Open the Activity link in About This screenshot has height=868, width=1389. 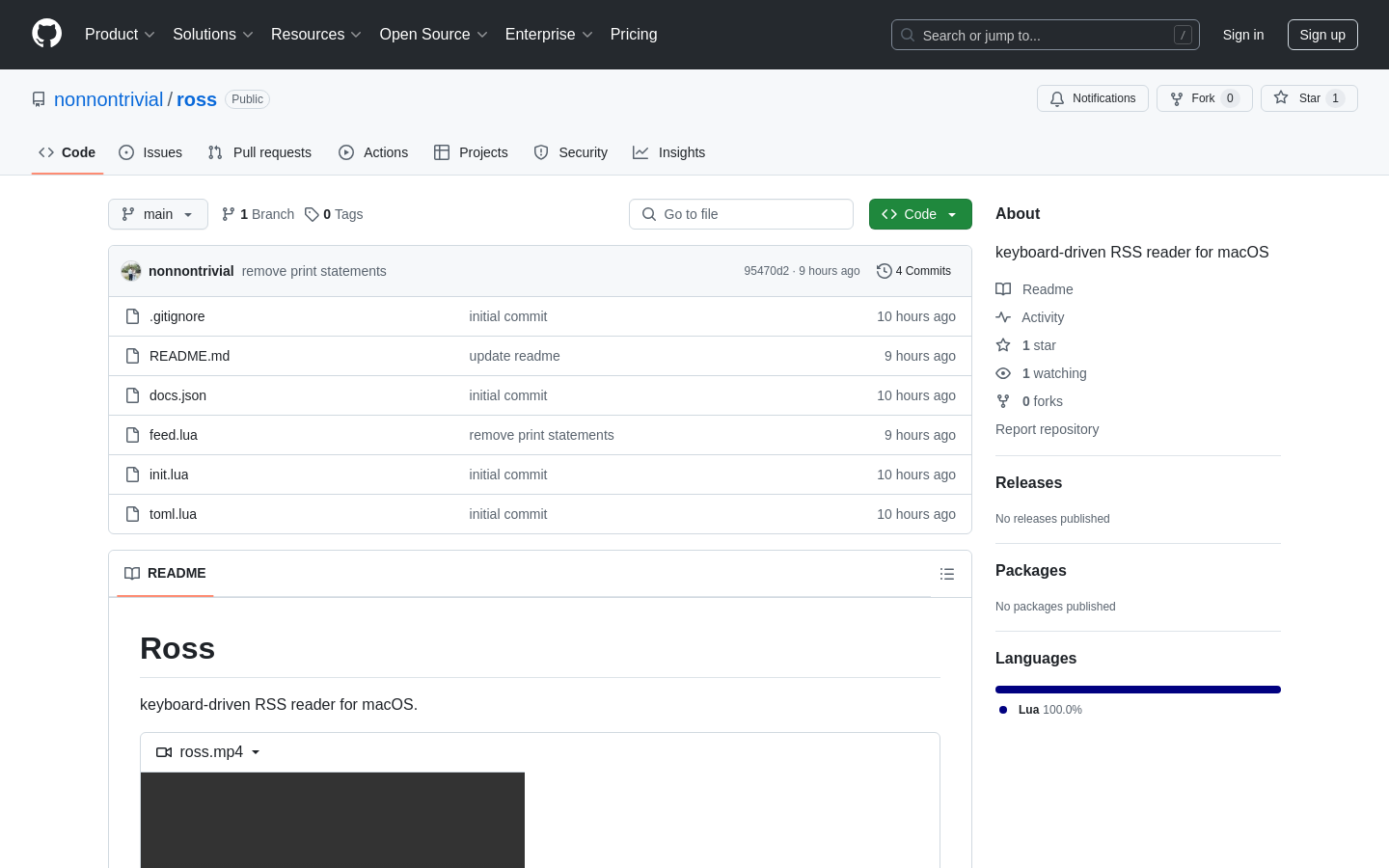point(1030,317)
